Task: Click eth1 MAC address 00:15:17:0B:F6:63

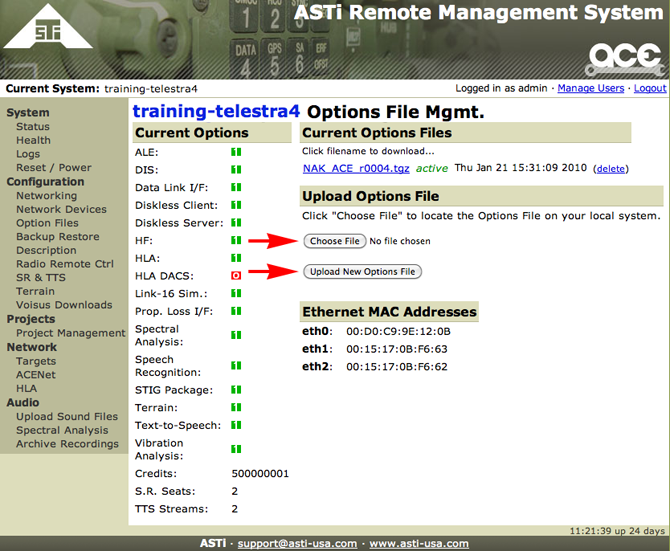Action: click(397, 349)
